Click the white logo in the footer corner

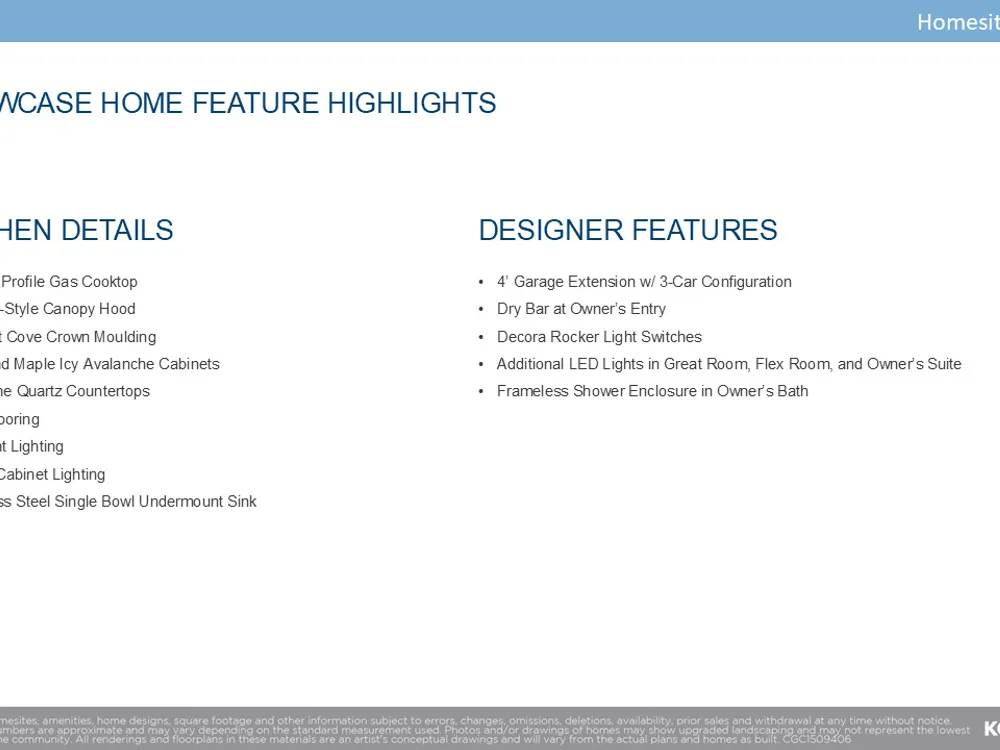(x=990, y=728)
